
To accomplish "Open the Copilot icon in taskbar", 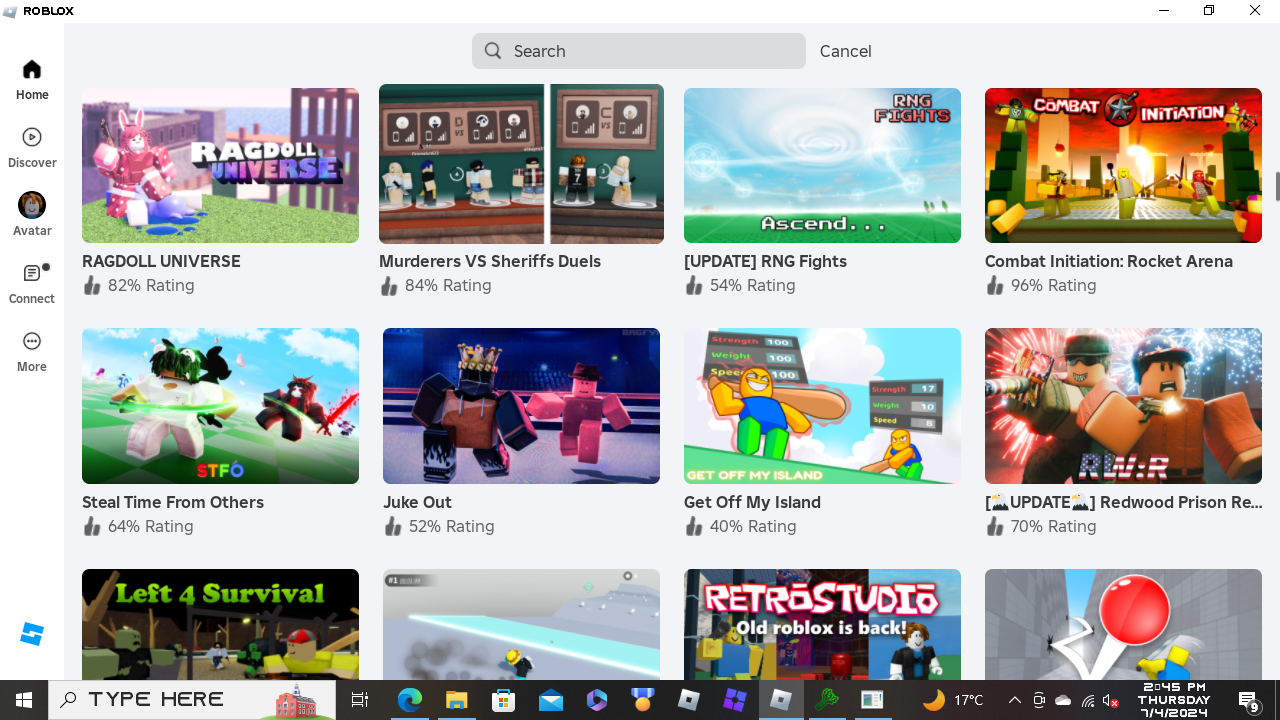I will coord(597,700).
